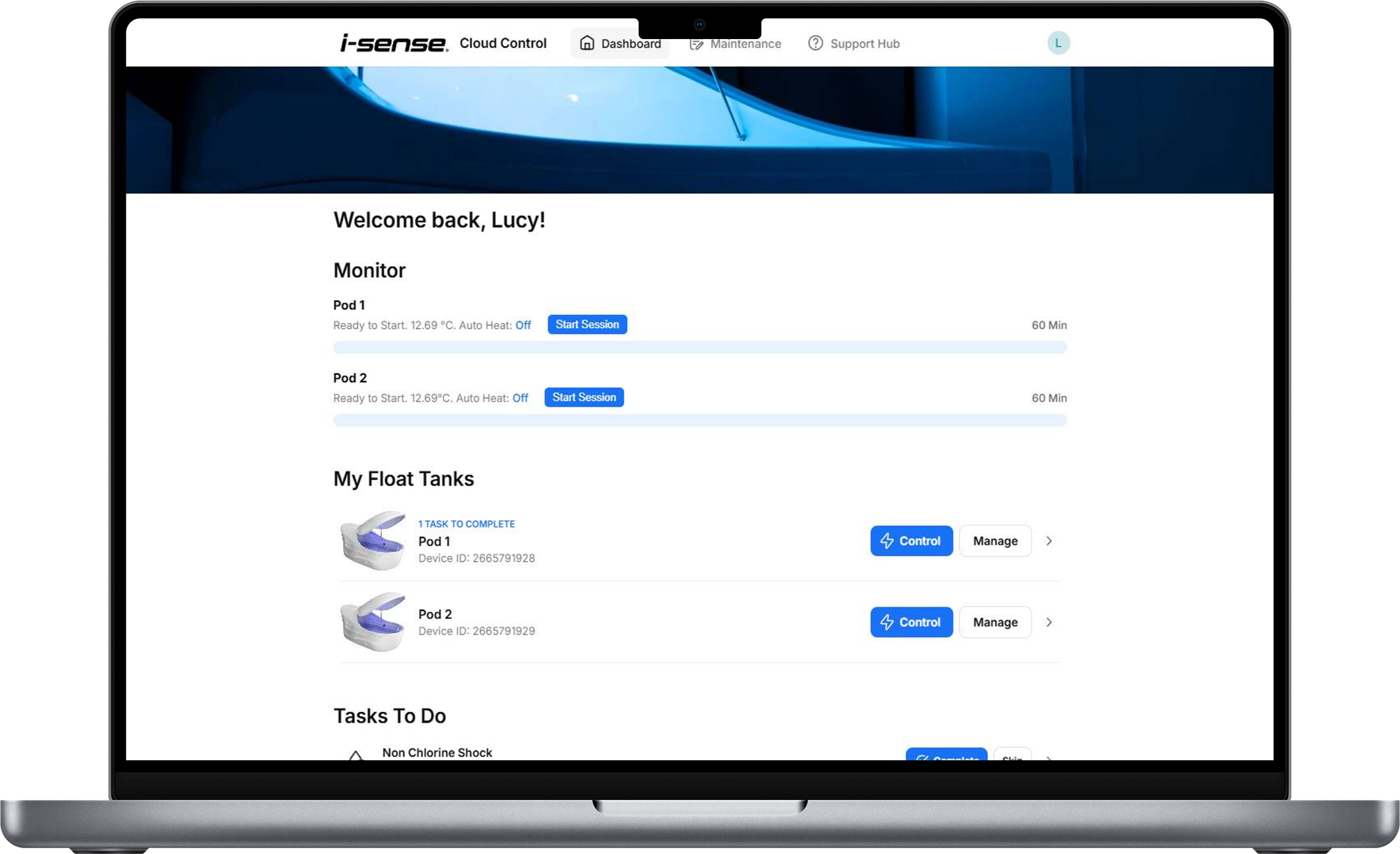Click the Pod 1 session progress bar

click(x=700, y=348)
